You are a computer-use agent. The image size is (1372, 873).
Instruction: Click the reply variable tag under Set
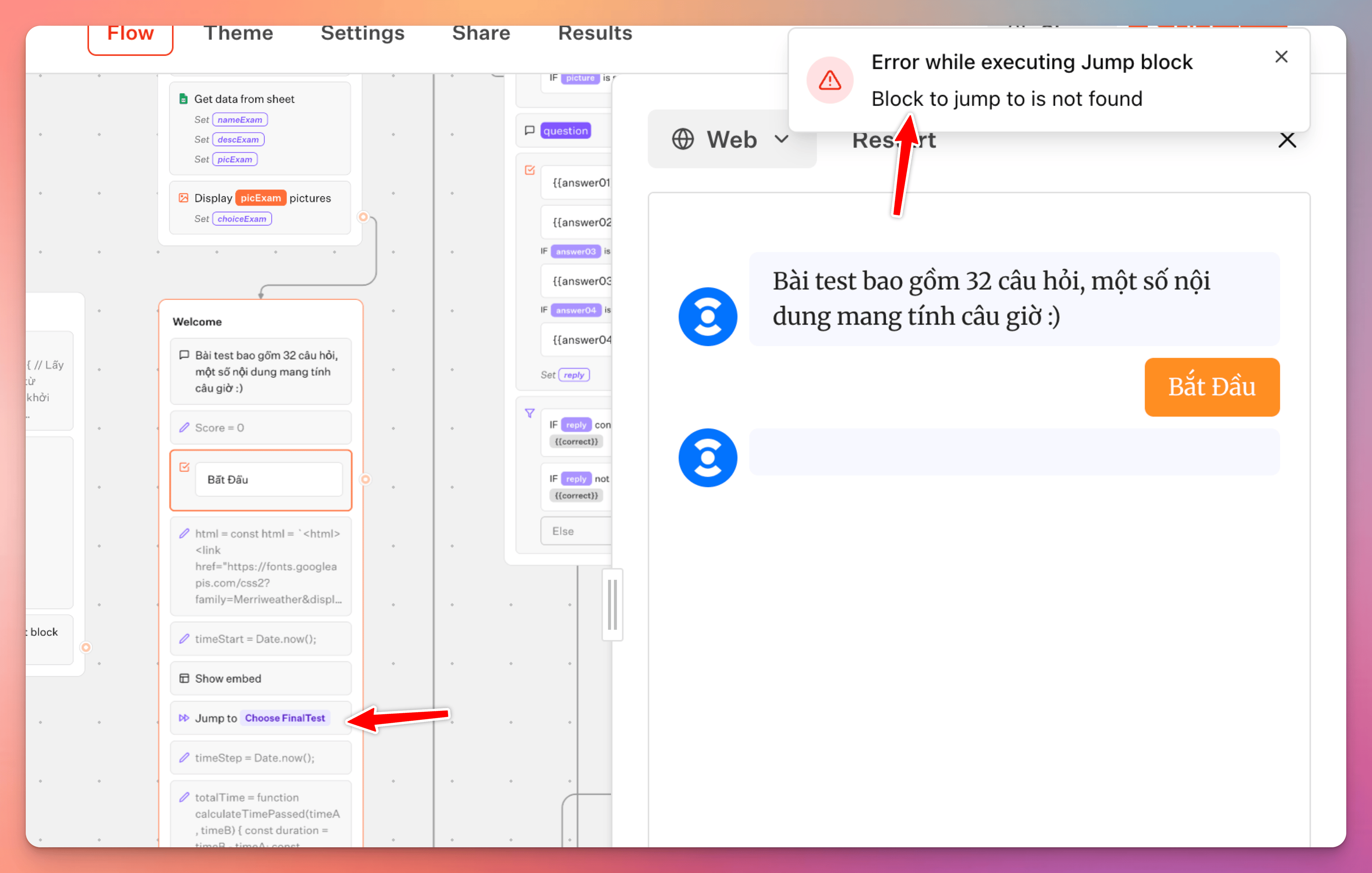coord(574,375)
